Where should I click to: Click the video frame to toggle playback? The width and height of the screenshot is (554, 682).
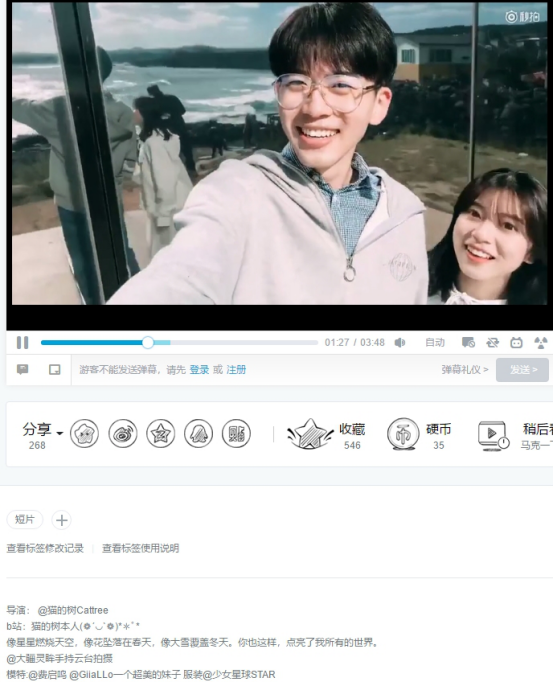(280, 153)
